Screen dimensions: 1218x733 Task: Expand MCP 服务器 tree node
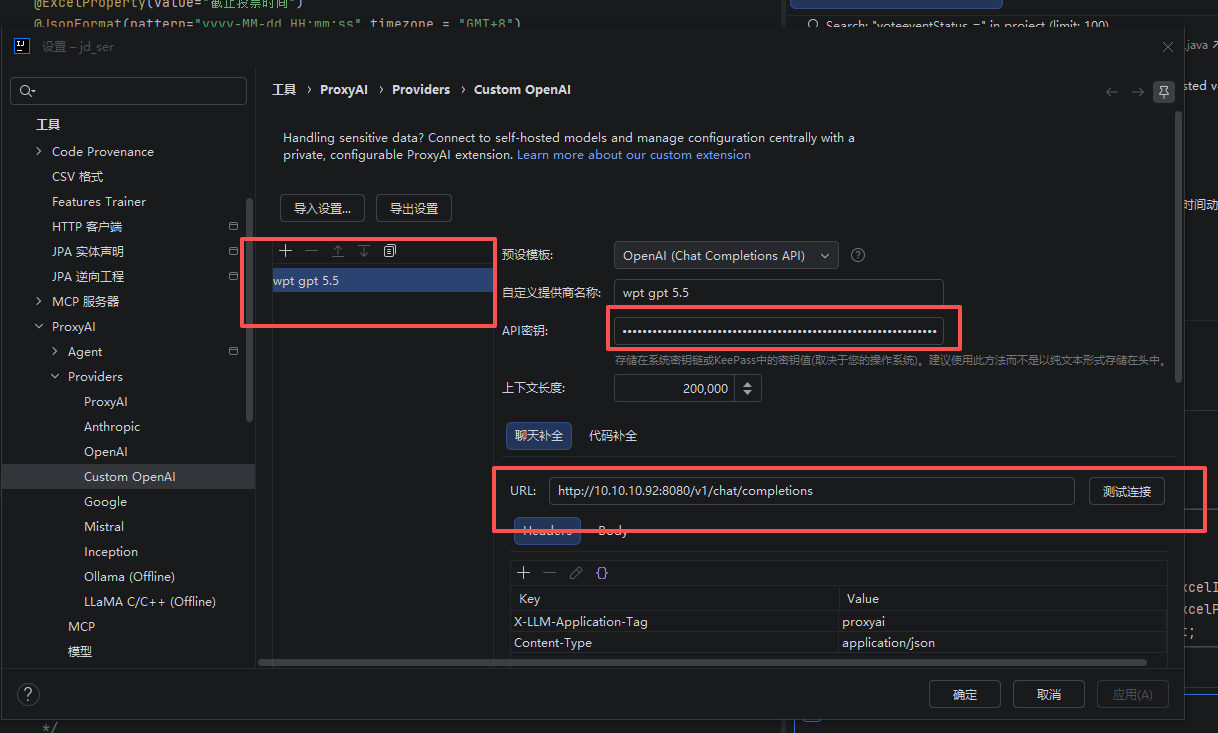click(39, 301)
